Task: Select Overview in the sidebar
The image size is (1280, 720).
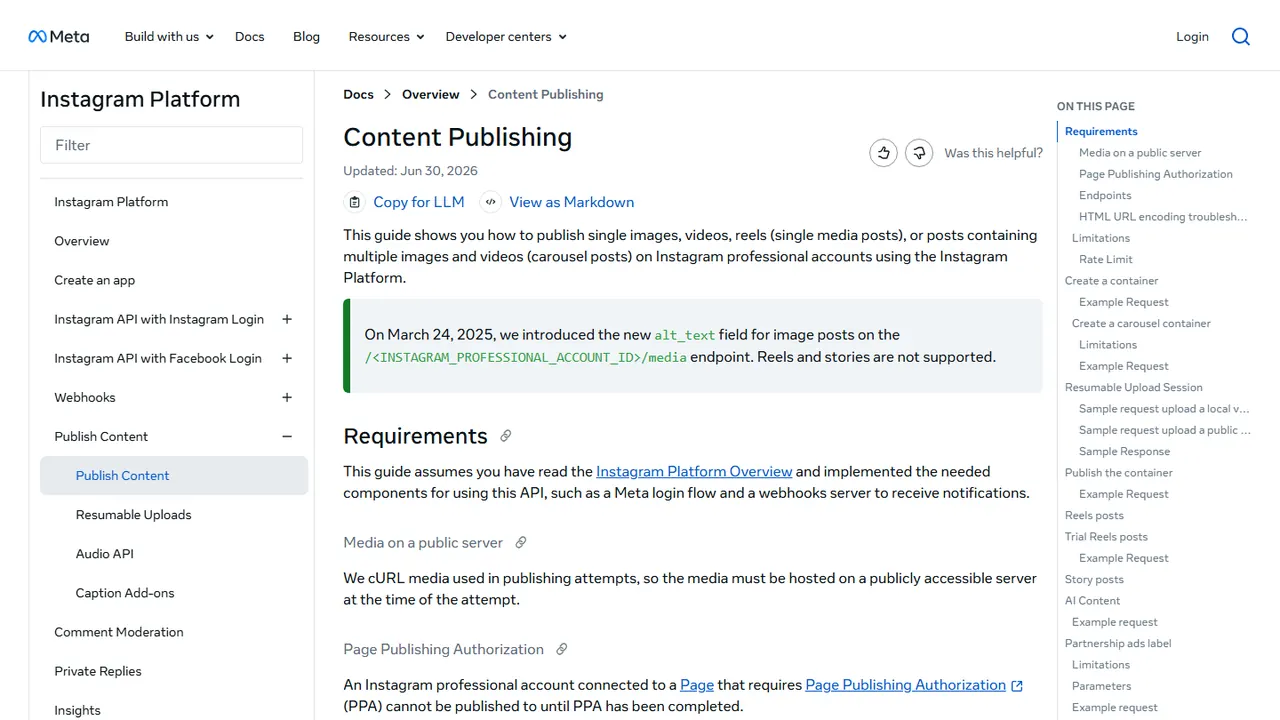Action: [x=82, y=241]
